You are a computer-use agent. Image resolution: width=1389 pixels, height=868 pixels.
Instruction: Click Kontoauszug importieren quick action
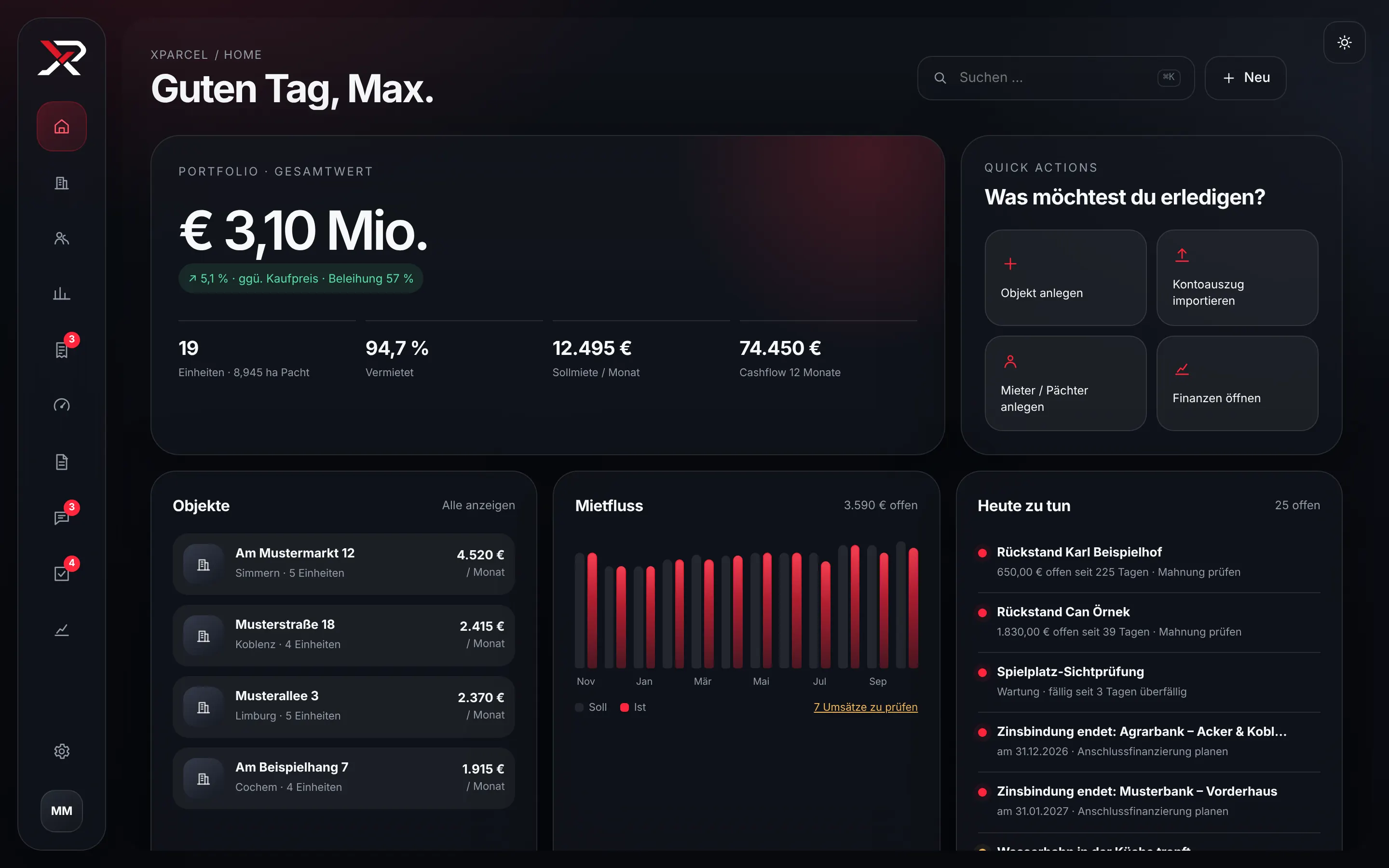(1237, 278)
